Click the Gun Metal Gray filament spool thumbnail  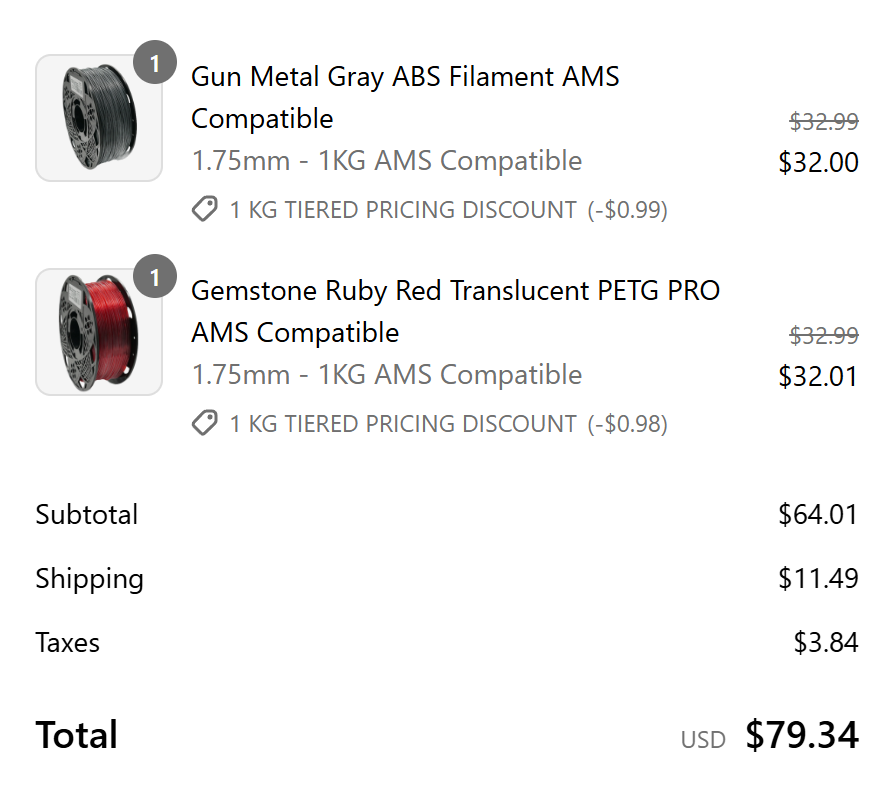click(x=99, y=118)
